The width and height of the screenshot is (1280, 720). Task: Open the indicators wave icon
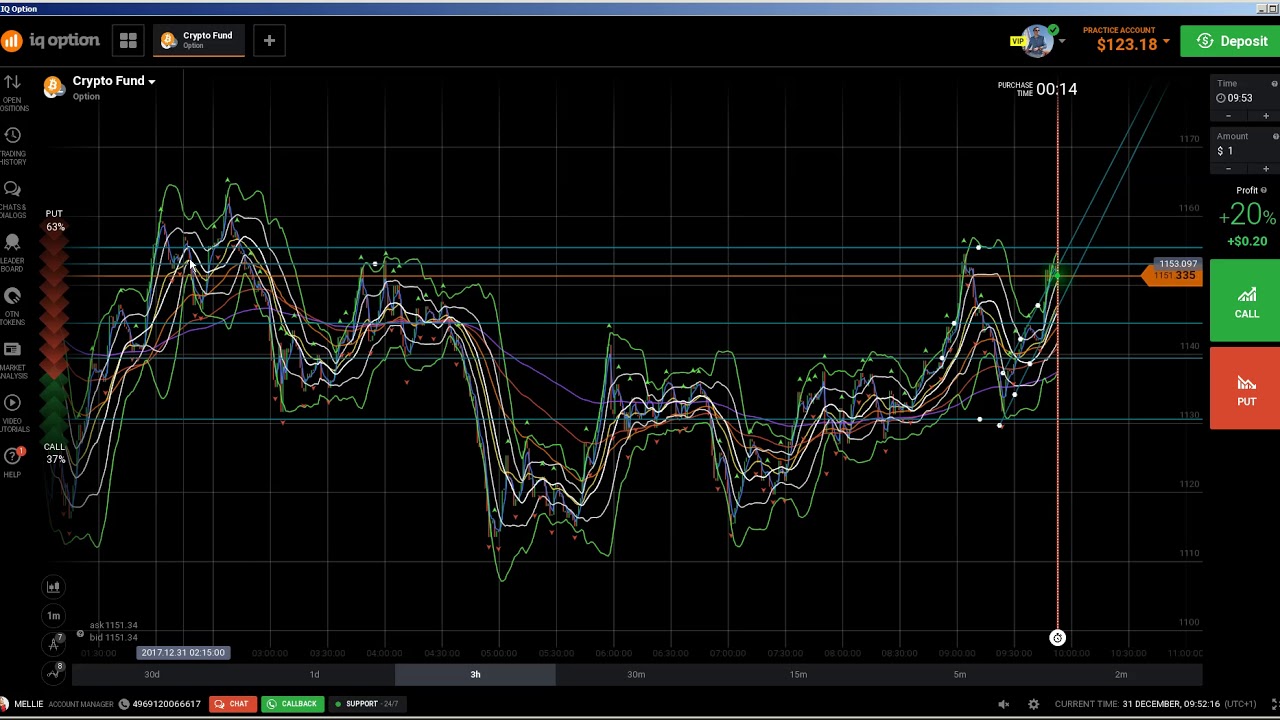53,673
